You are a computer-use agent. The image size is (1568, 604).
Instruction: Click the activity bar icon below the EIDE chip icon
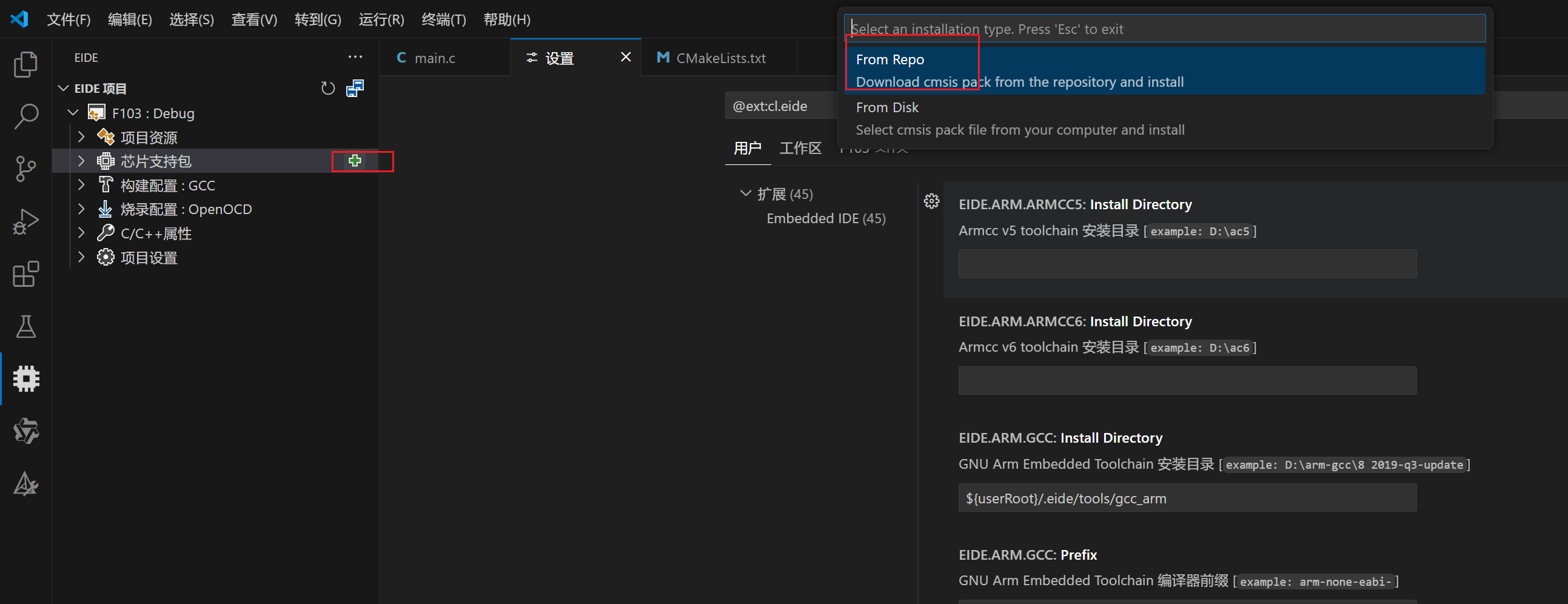click(x=25, y=431)
